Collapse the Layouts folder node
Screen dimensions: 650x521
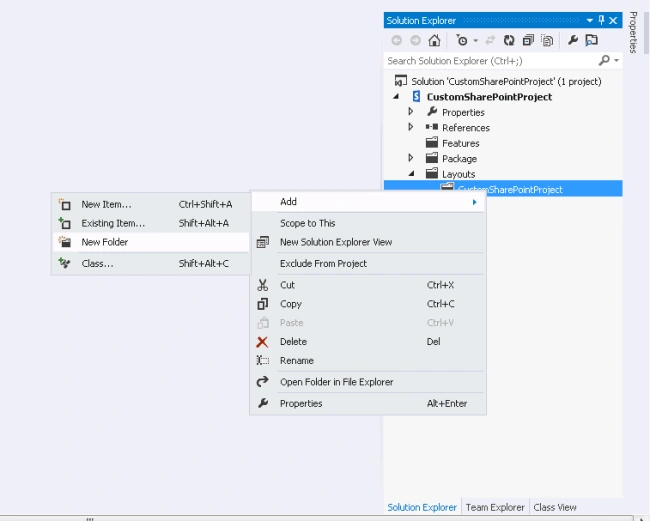(x=411, y=174)
